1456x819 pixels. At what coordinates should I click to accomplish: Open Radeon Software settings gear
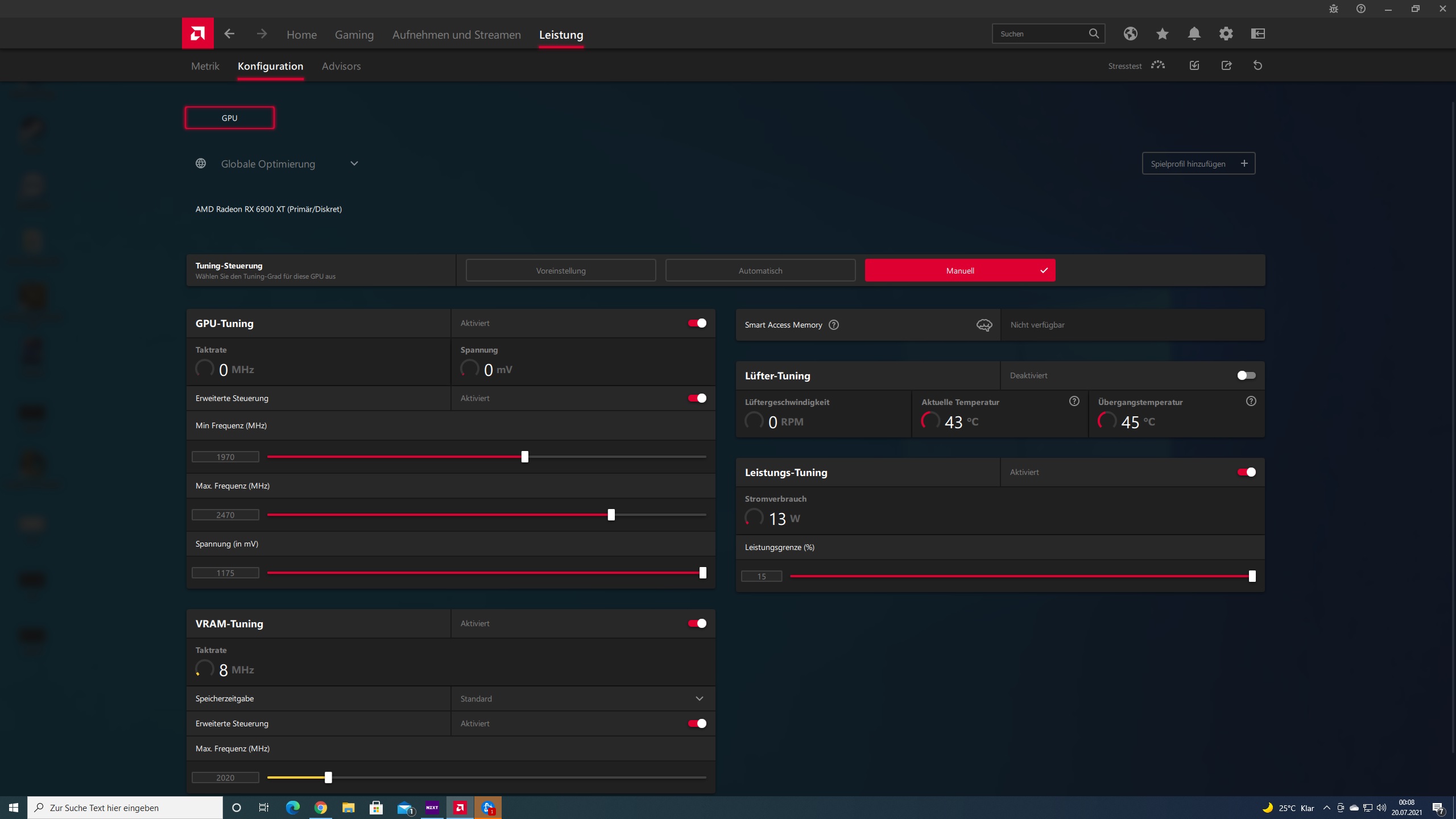pos(1226,34)
